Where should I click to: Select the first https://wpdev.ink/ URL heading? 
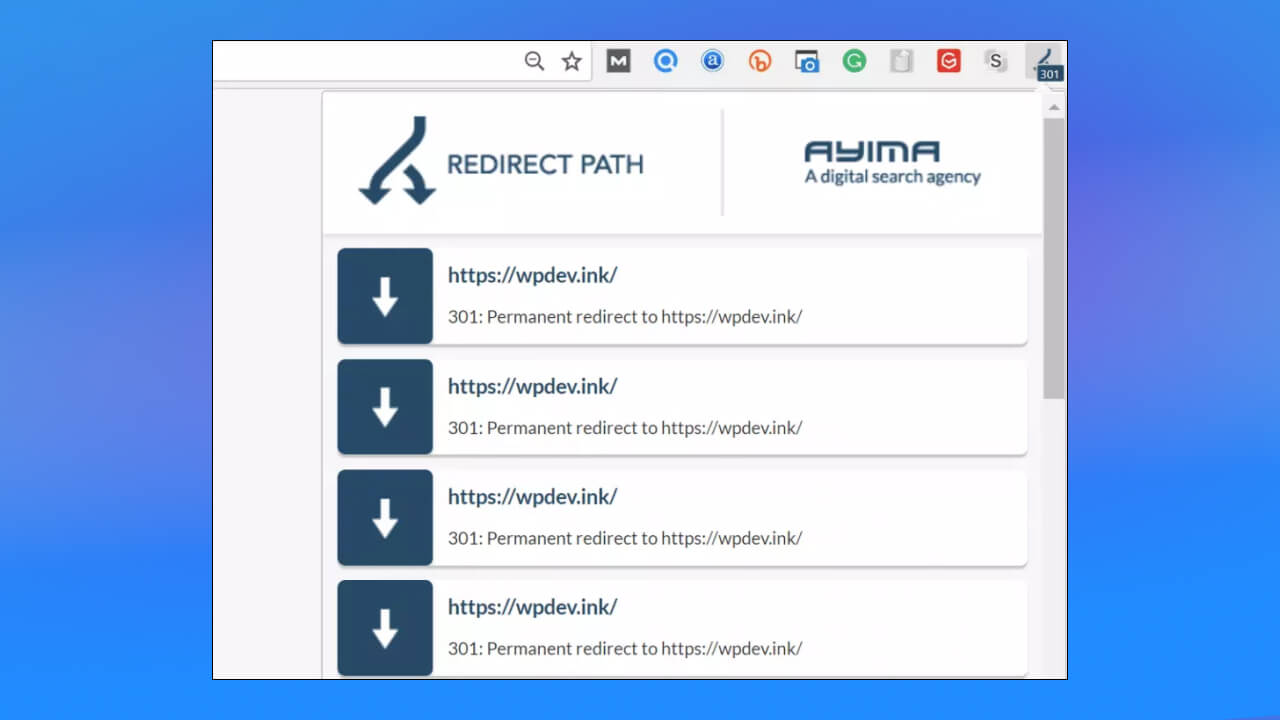(532, 275)
